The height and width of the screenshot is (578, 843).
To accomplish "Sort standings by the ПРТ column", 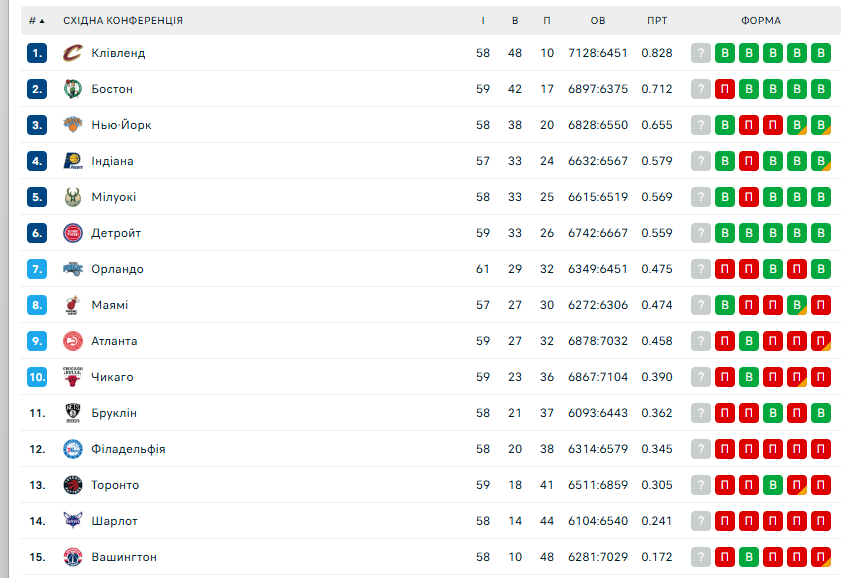I will pyautogui.click(x=657, y=20).
